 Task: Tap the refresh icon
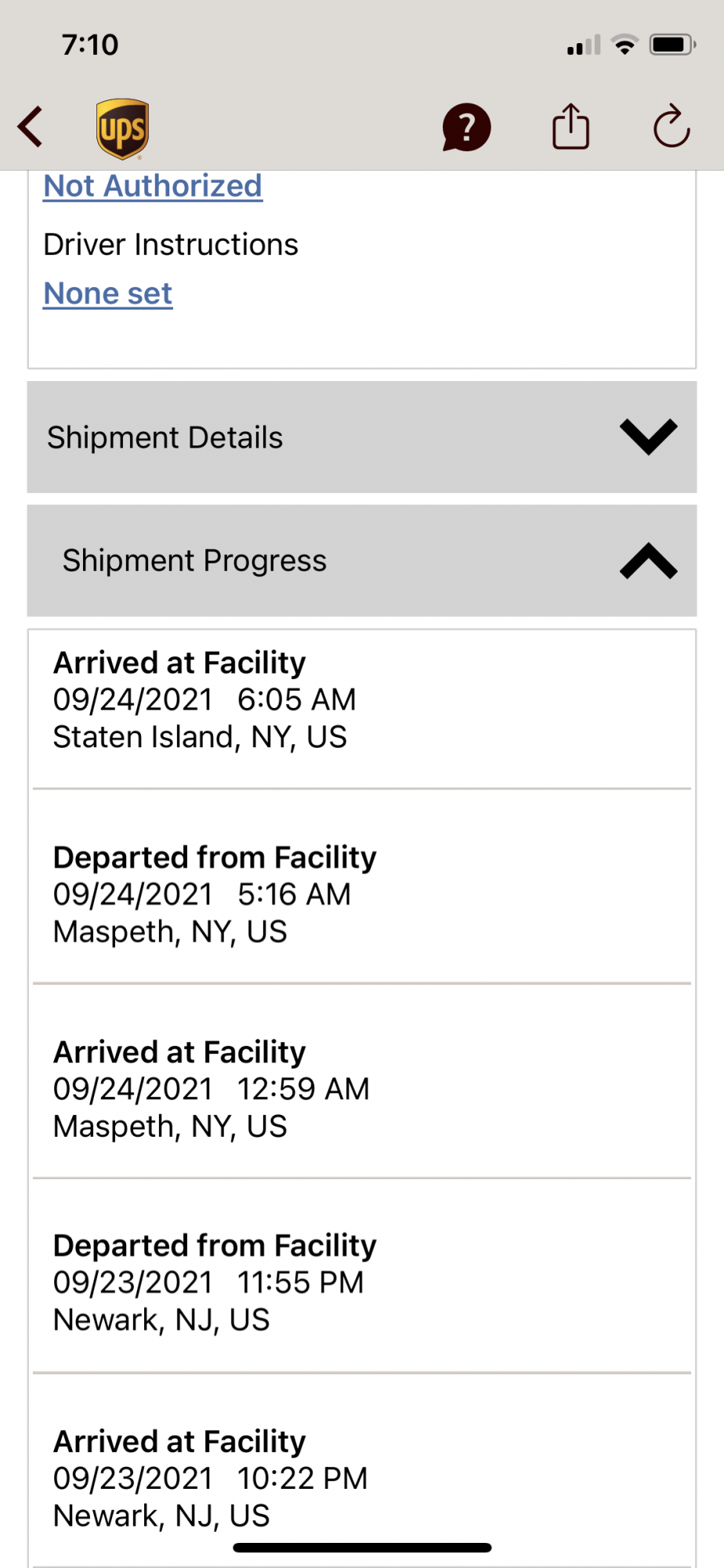672,127
